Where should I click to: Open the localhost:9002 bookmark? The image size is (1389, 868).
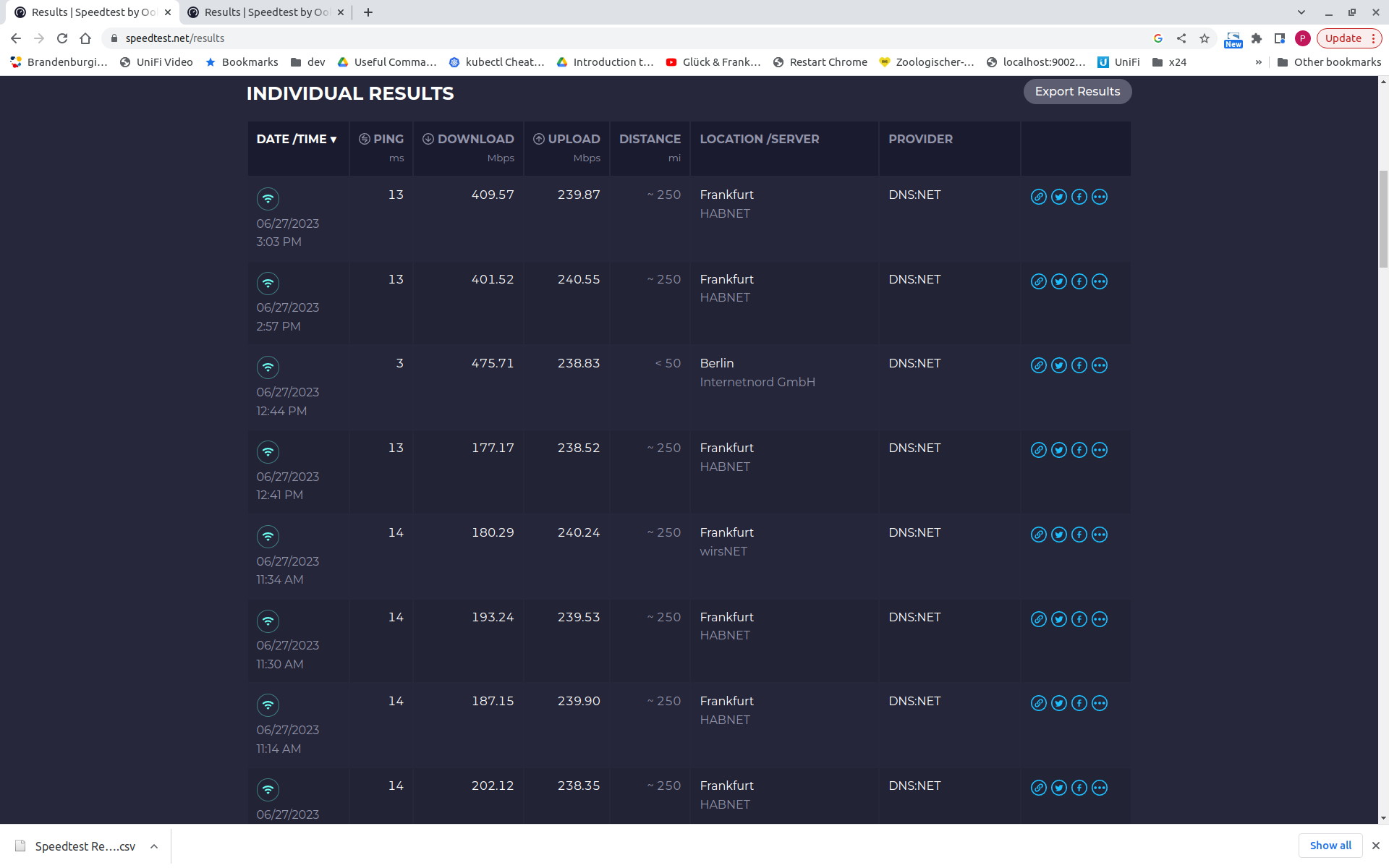[1036, 62]
